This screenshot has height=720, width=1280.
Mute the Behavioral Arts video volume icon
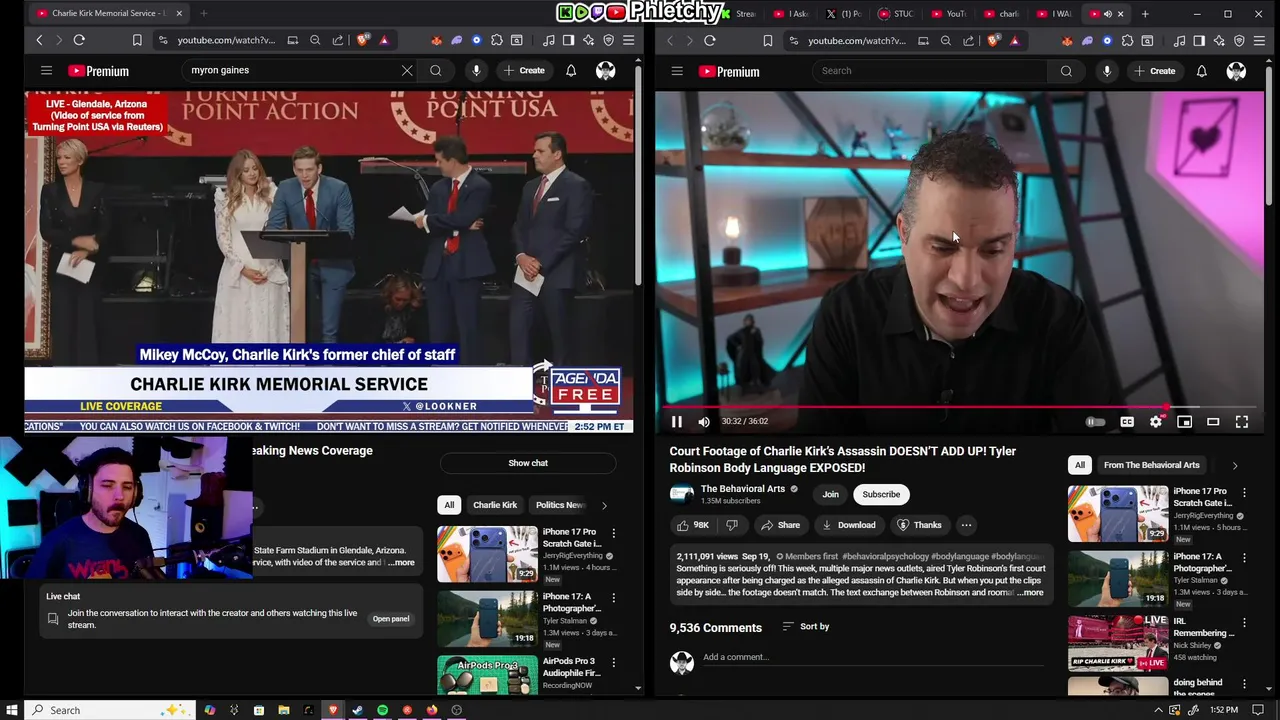tap(704, 422)
